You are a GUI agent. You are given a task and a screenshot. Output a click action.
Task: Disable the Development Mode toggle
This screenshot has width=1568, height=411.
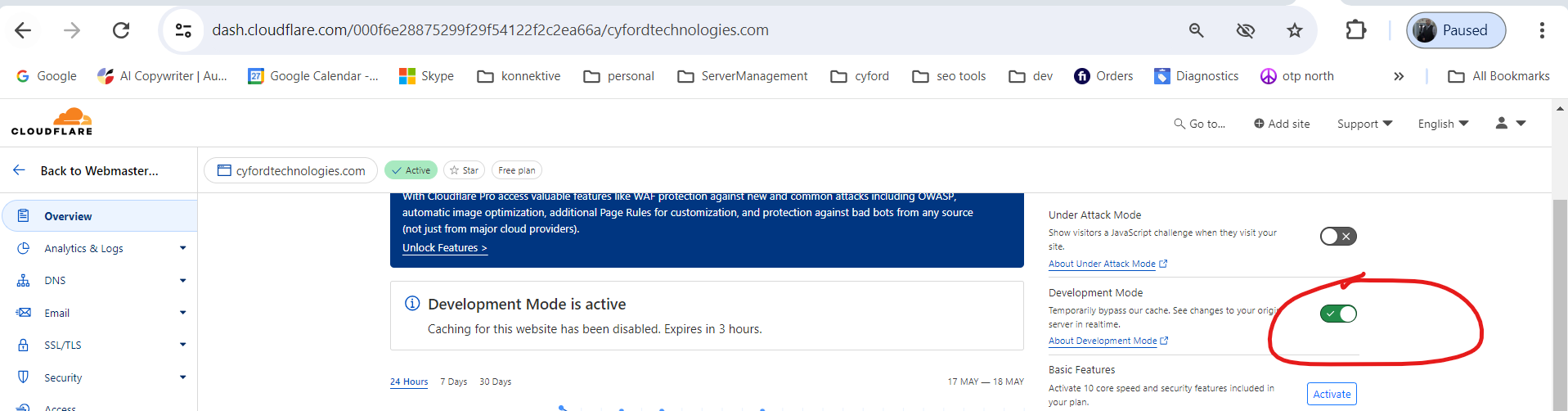[x=1338, y=314]
